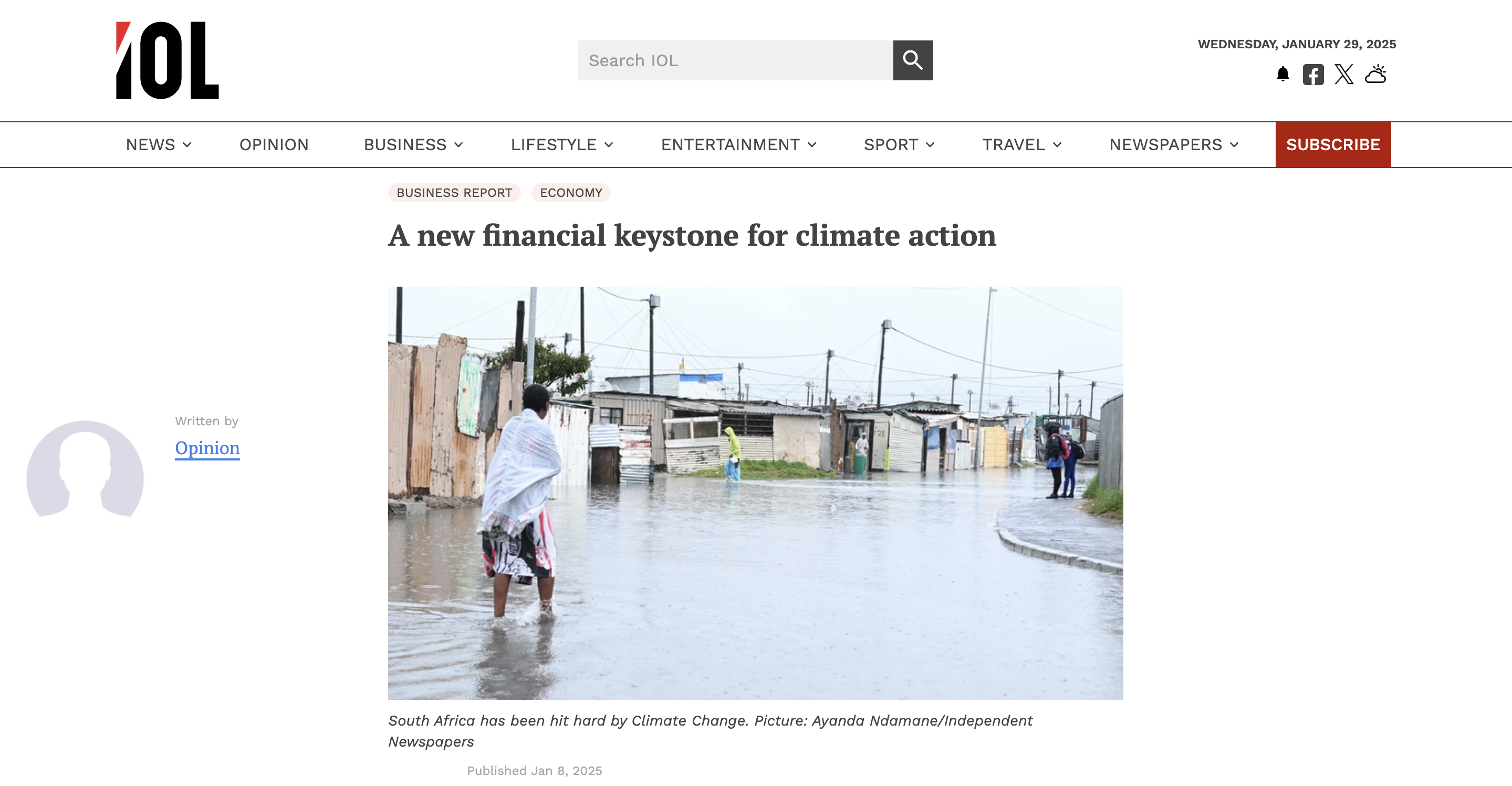Expand the Travel menu
The width and height of the screenshot is (1512, 786).
1022,145
